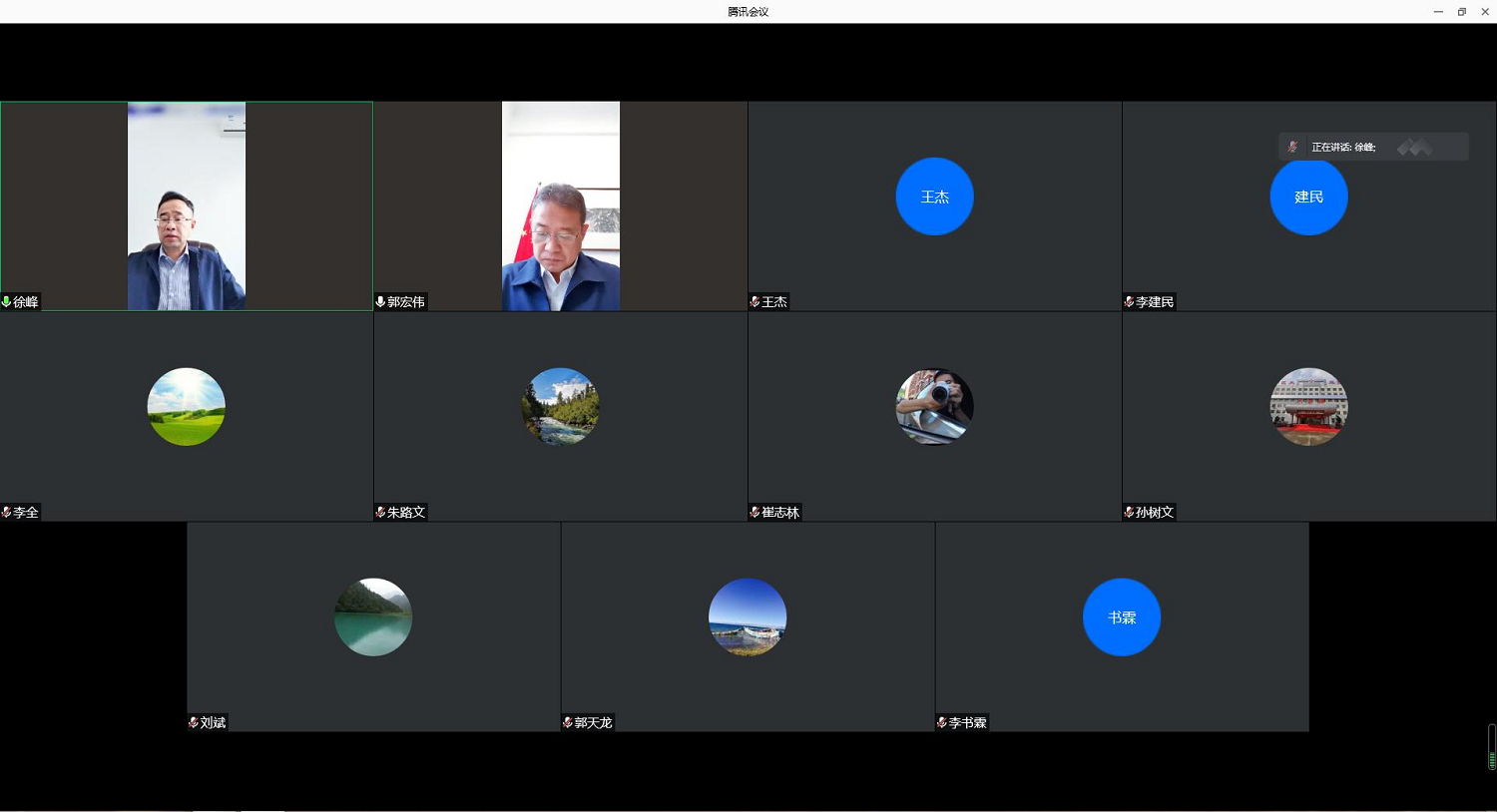The width and height of the screenshot is (1497, 812).
Task: Click 孙树文's building avatar
Action: [x=1308, y=407]
